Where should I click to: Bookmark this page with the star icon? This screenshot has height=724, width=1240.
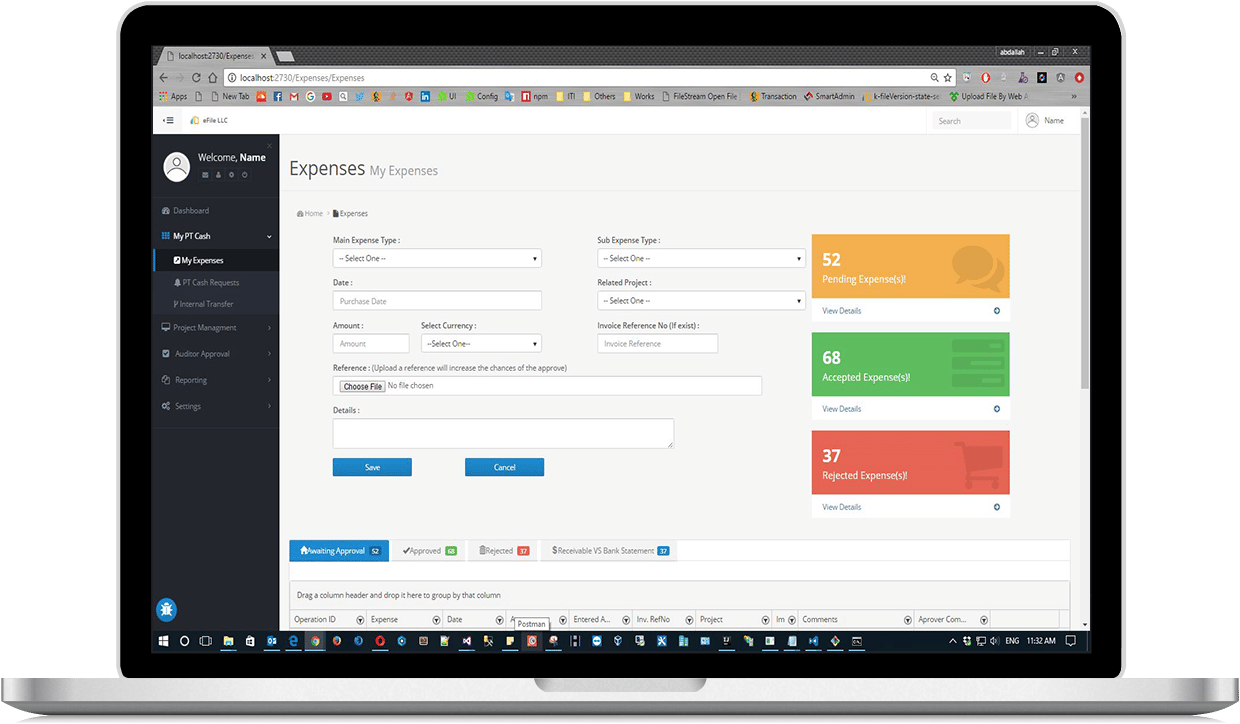pyautogui.click(x=948, y=77)
